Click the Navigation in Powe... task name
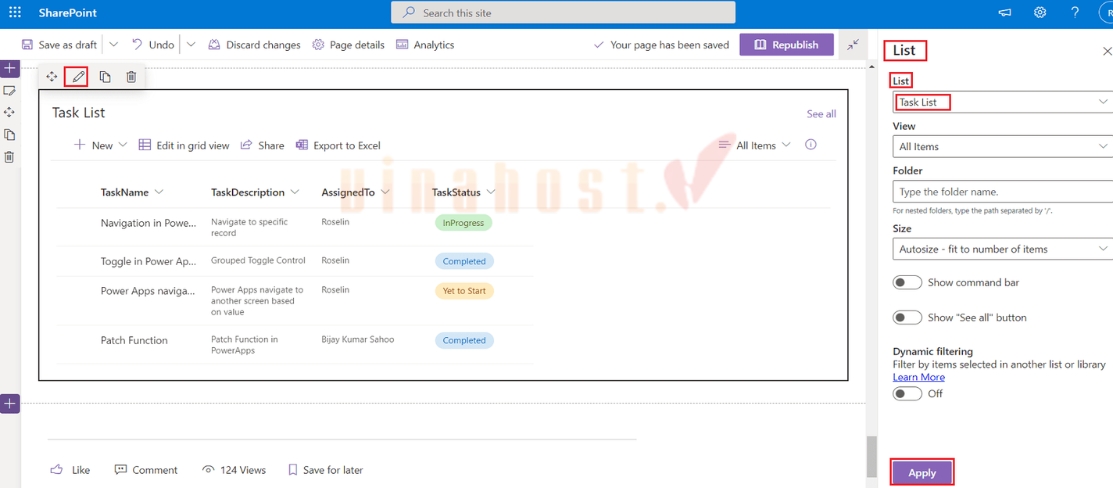1113x488 pixels. pos(148,222)
